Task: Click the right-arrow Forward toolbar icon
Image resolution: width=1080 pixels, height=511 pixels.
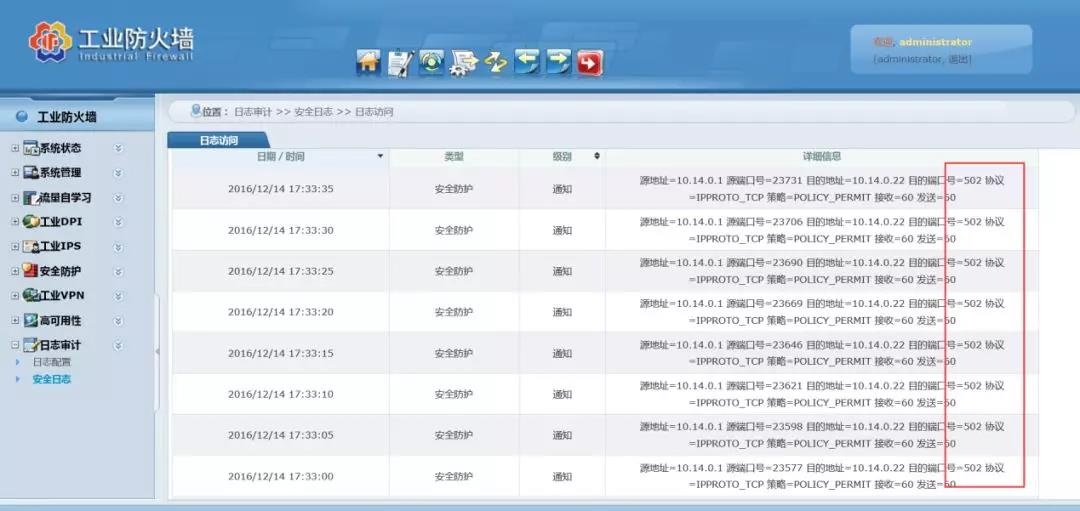Action: click(559, 63)
